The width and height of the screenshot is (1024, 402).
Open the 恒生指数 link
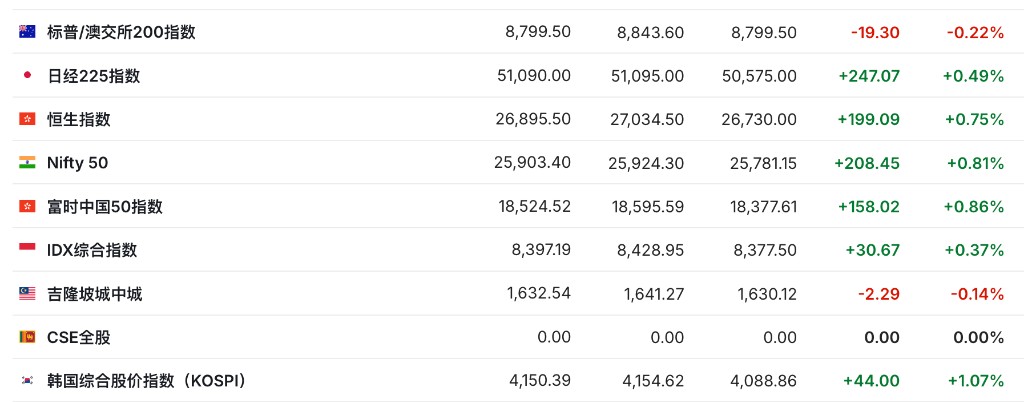point(79,119)
